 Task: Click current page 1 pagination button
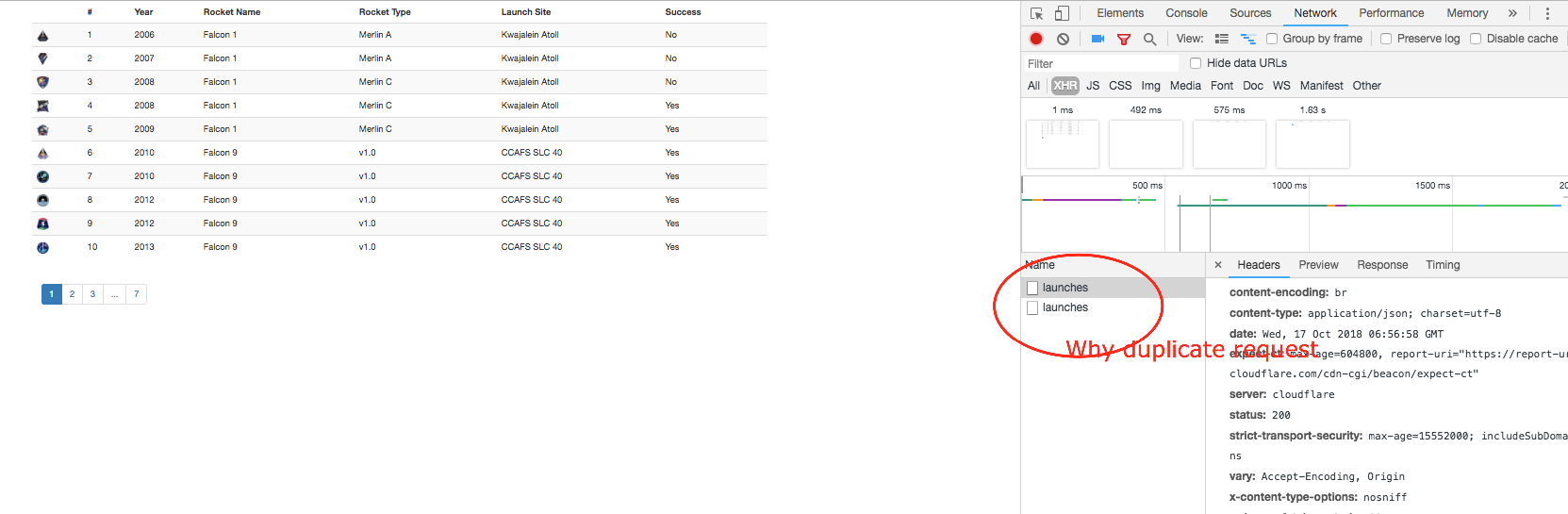coord(52,294)
